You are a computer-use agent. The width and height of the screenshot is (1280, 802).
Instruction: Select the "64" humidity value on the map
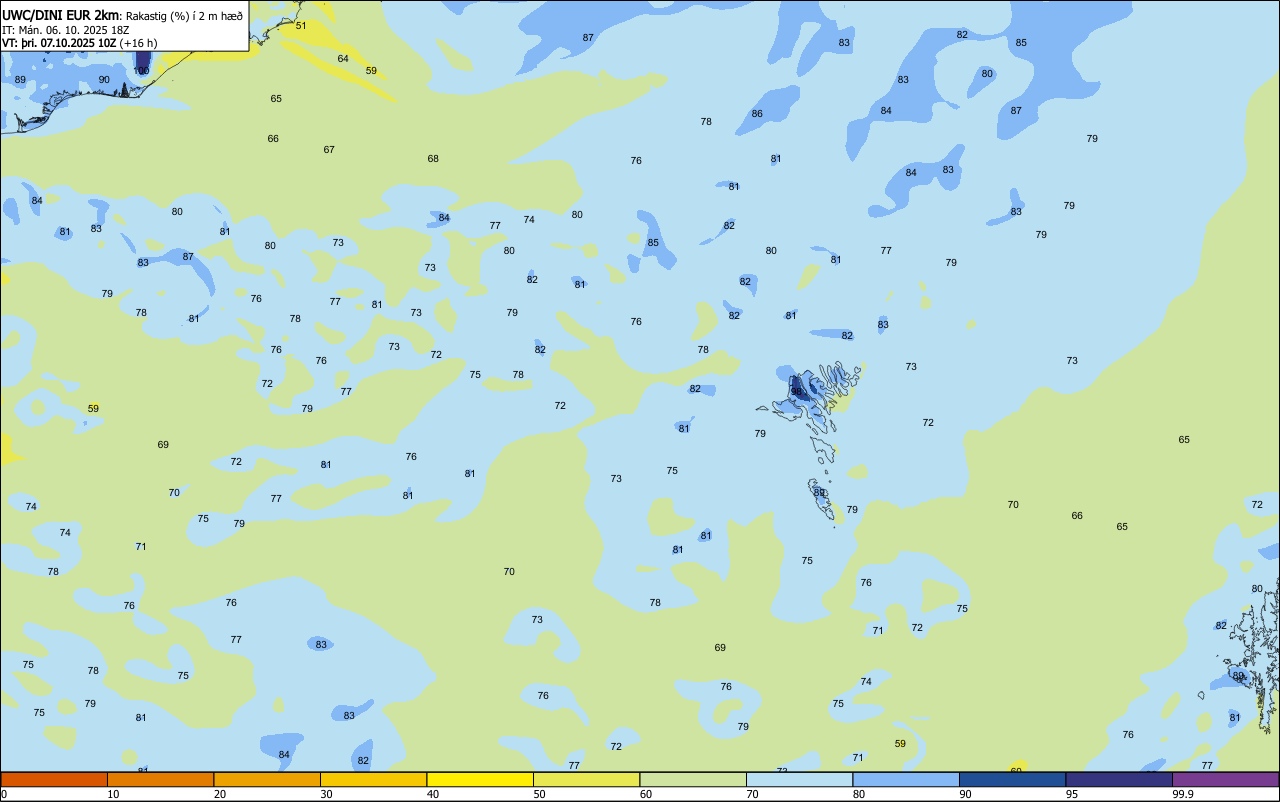pos(343,59)
